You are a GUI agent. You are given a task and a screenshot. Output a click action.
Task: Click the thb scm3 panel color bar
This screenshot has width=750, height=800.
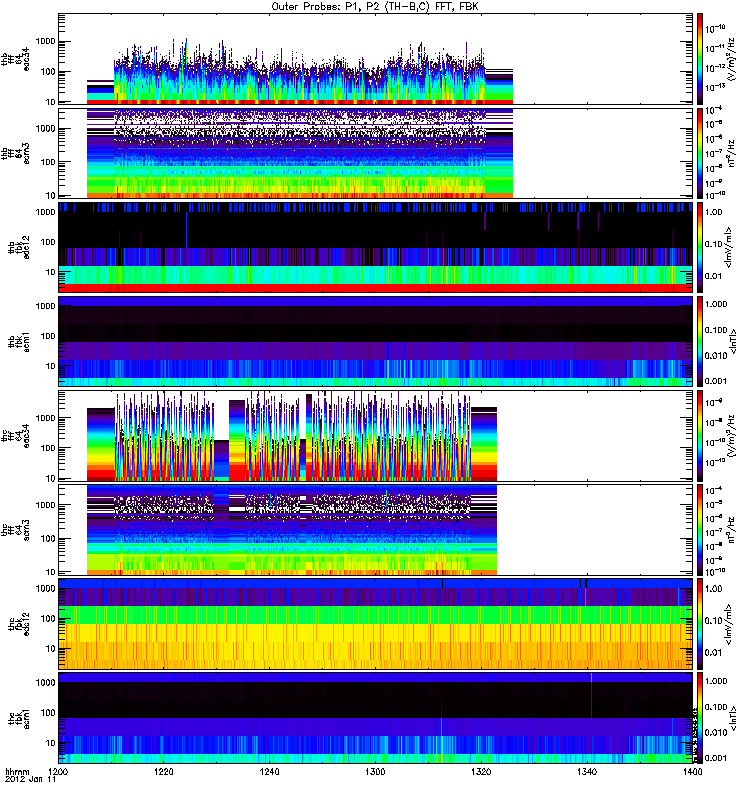pyautogui.click(x=700, y=153)
